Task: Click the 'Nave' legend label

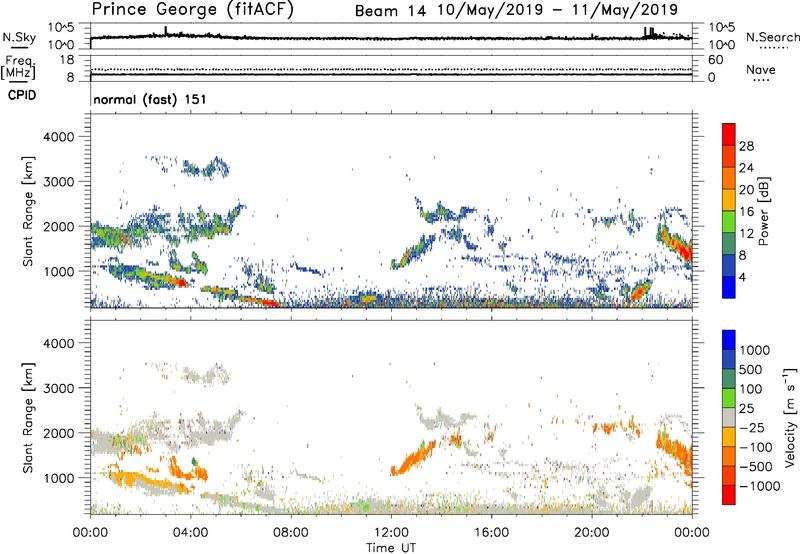Action: coord(761,70)
